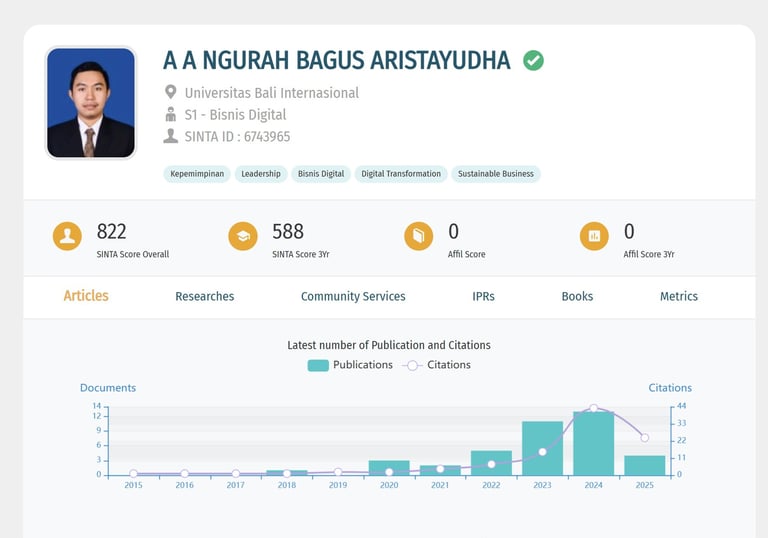Open the Universitas Bali Internasional link

[x=272, y=93]
